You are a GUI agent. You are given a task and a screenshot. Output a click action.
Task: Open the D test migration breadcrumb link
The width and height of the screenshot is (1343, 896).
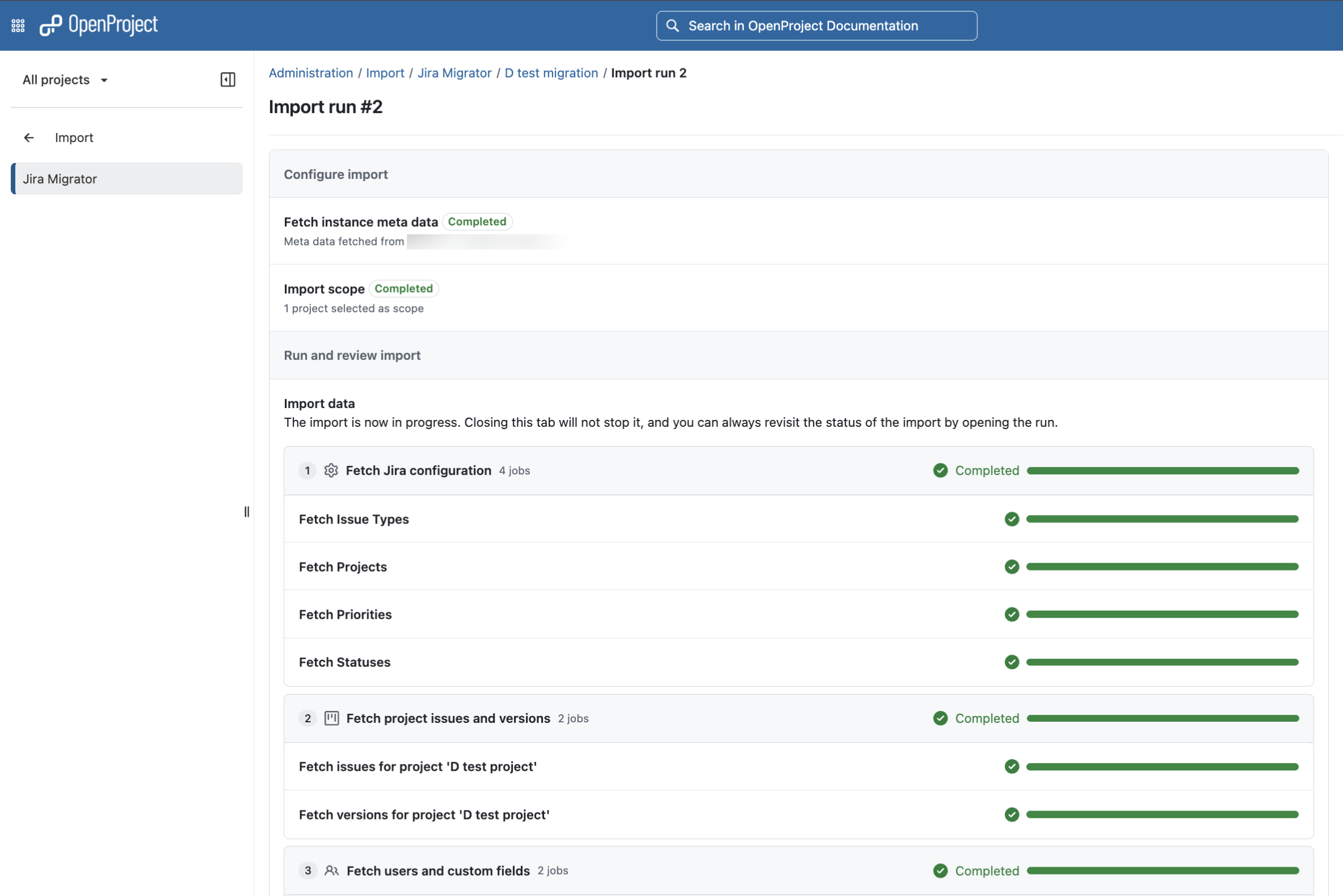[x=551, y=73]
